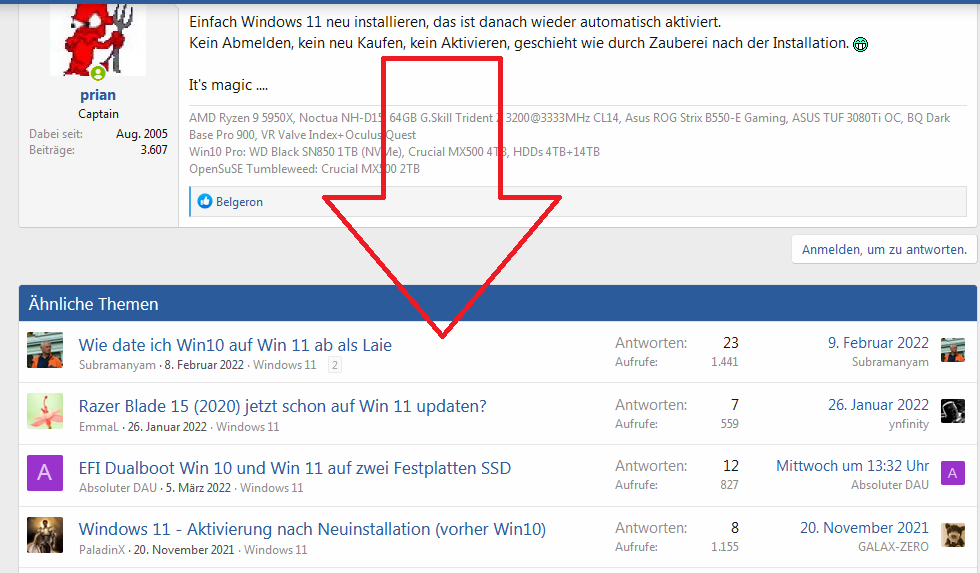Screen dimensions: 980x573
Task: Open the Subramanyam author link under the first thread
Action: [x=117, y=365]
